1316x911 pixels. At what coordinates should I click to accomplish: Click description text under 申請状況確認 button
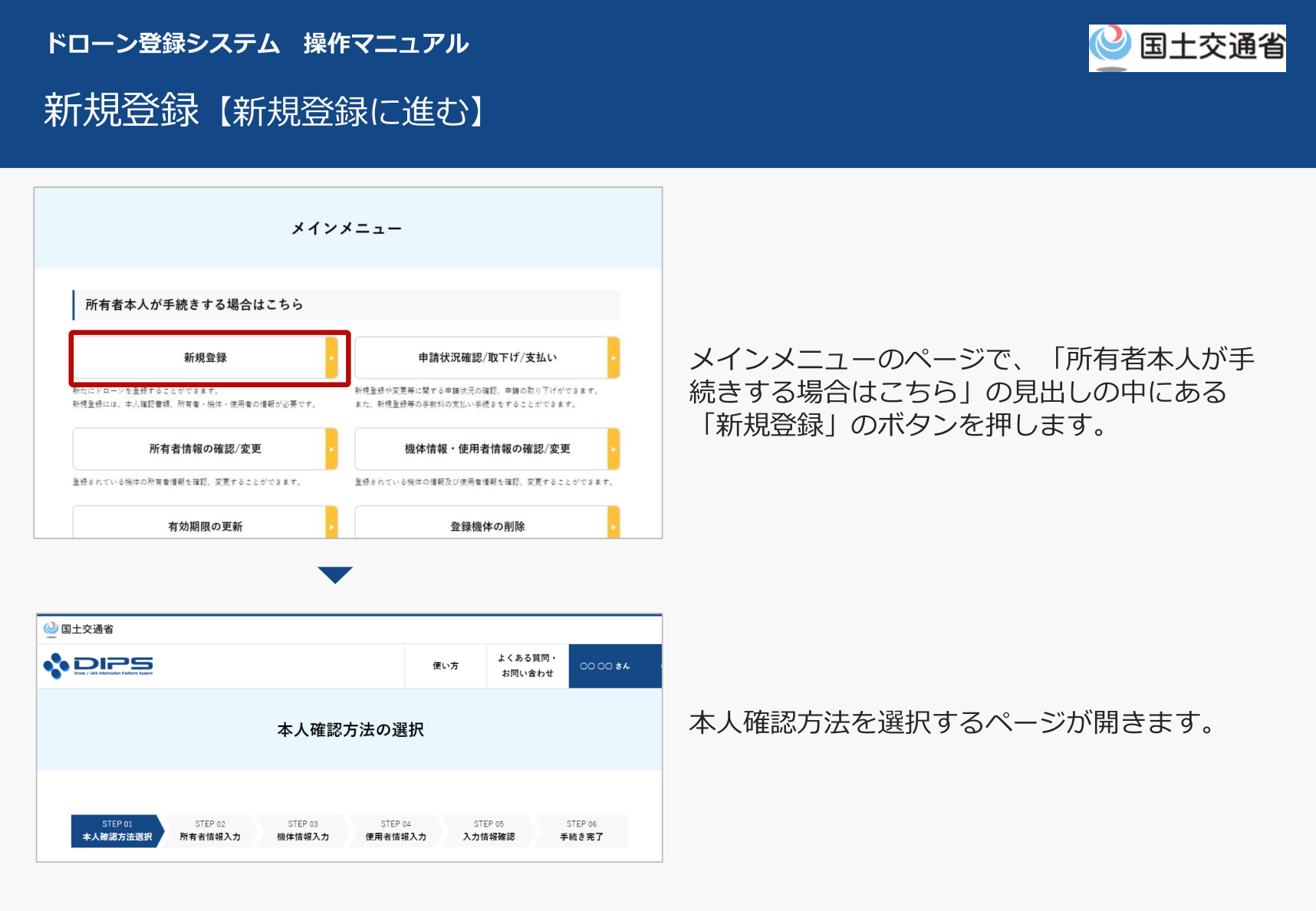(476, 397)
